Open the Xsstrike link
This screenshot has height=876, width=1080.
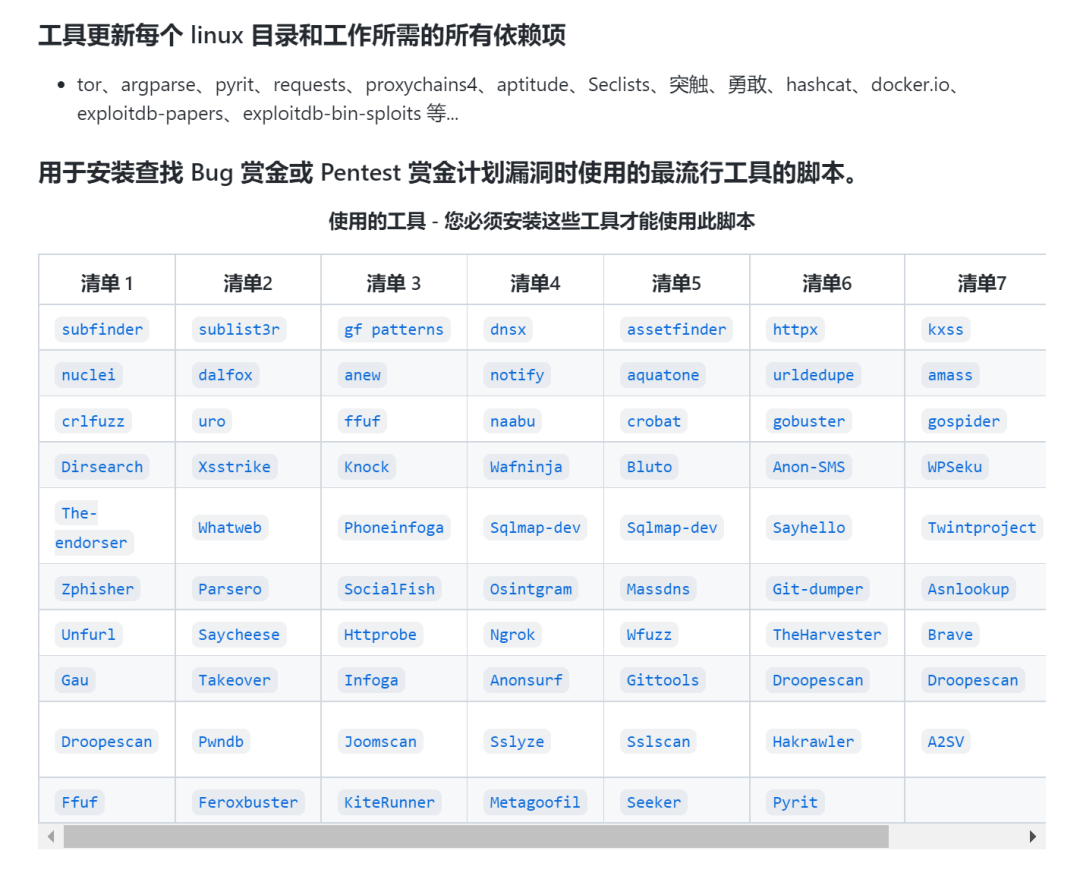234,466
